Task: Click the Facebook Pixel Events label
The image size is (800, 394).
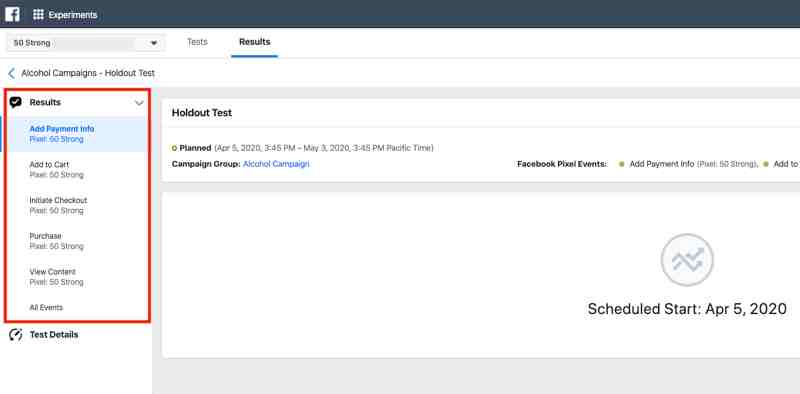Action: click(x=562, y=164)
